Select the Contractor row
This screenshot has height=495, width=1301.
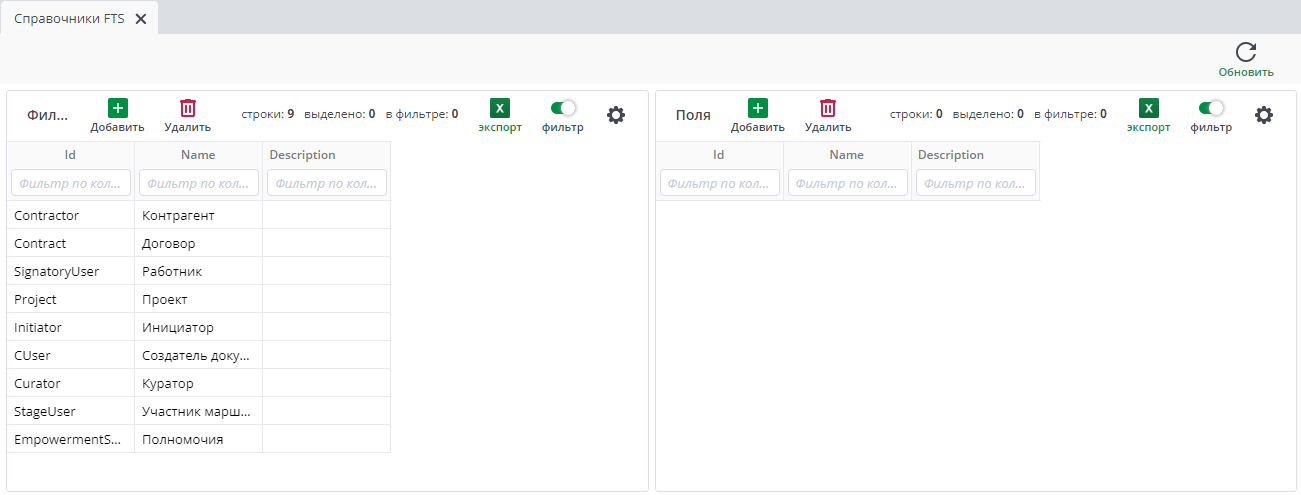pos(199,215)
